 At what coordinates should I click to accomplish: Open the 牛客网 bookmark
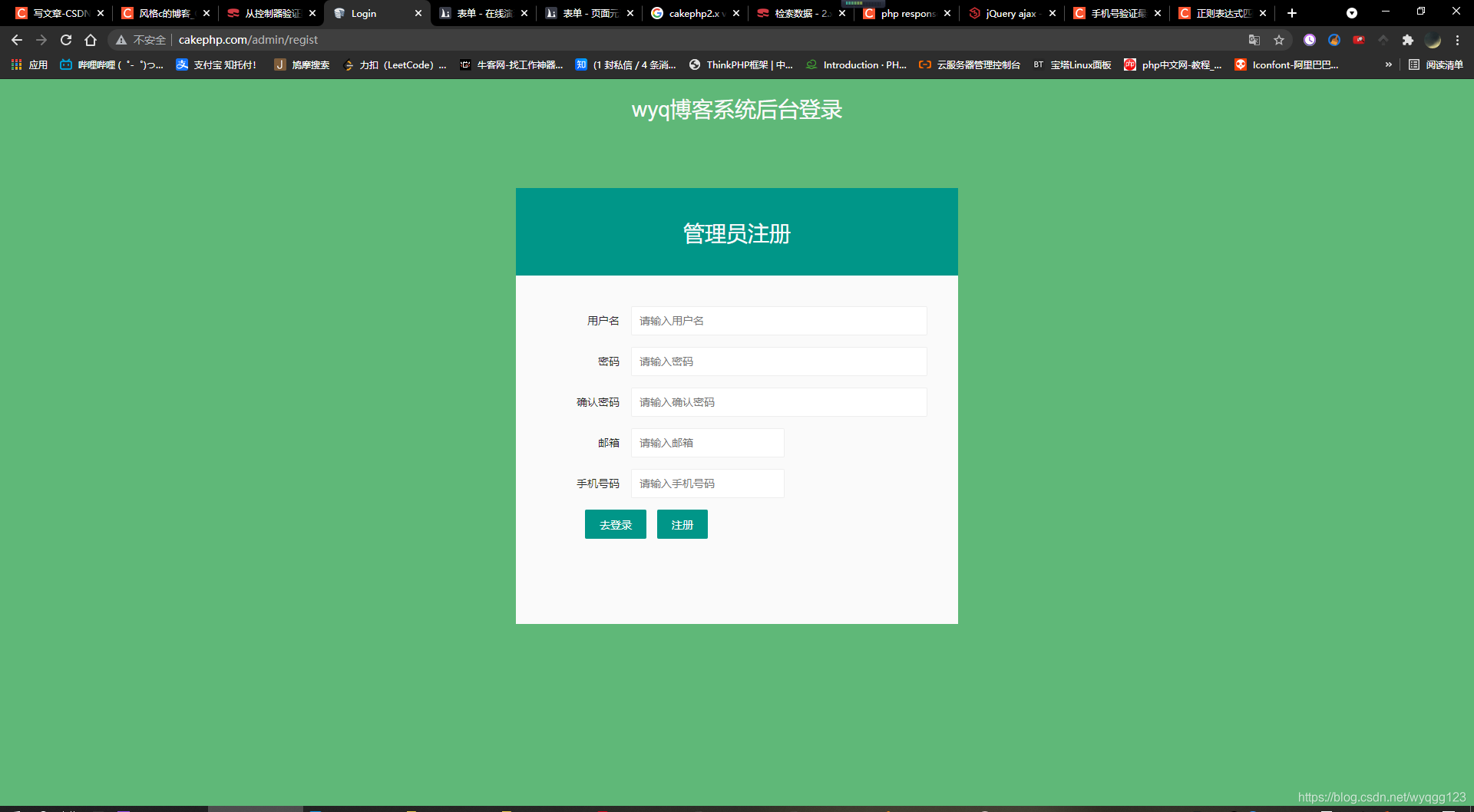coord(511,65)
